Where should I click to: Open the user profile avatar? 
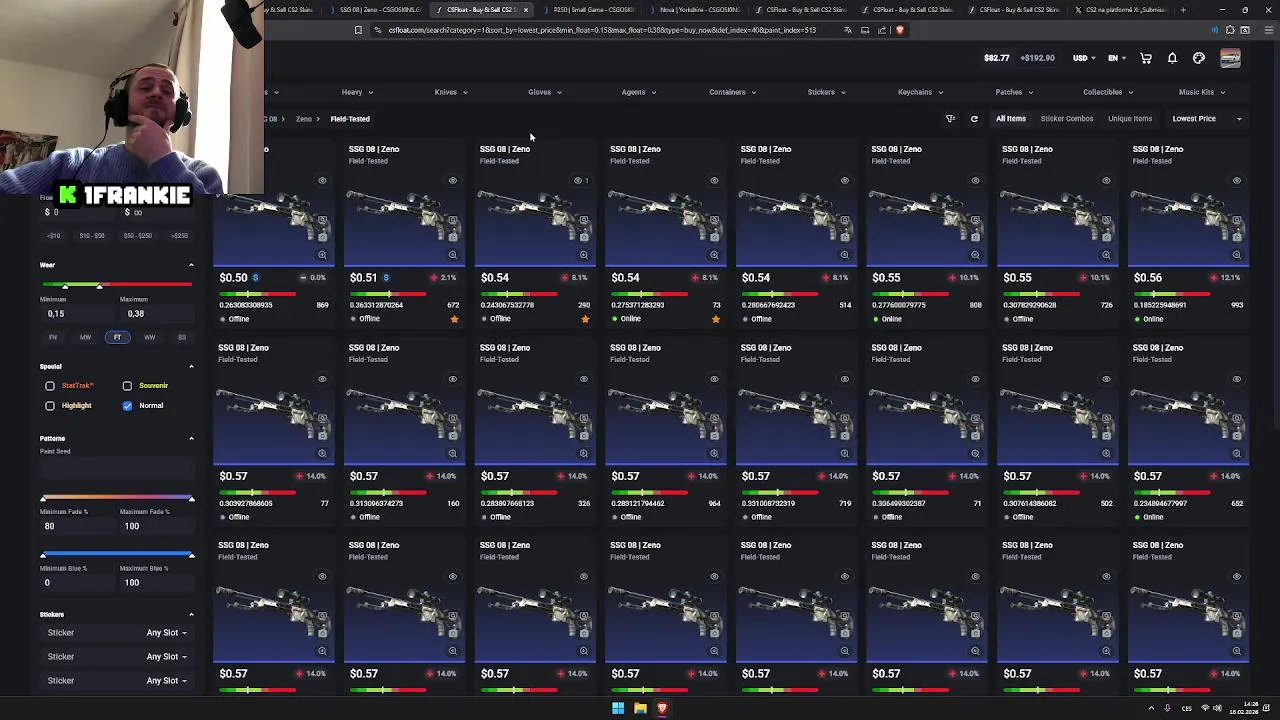point(1230,58)
